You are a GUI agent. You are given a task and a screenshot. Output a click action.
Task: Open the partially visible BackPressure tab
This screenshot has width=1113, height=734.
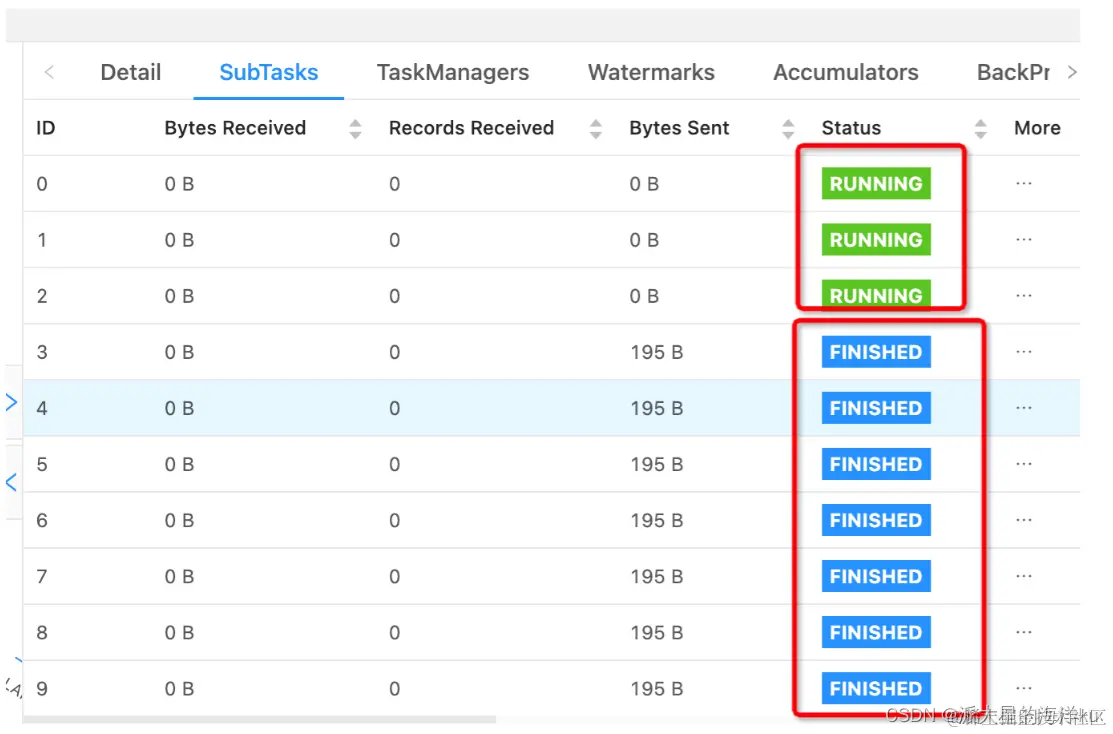pyautogui.click(x=1013, y=72)
